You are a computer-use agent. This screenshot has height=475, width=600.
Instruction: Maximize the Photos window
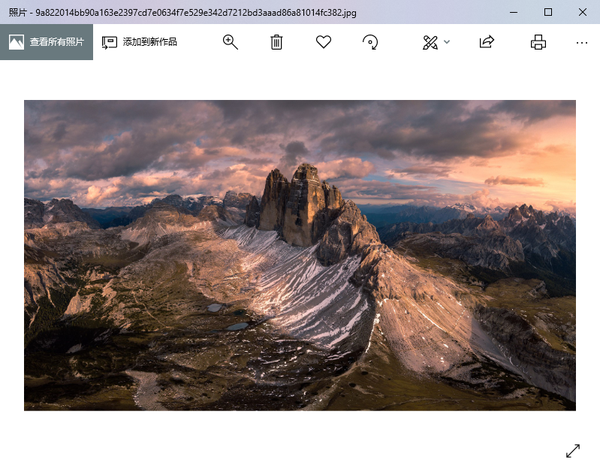pos(548,12)
